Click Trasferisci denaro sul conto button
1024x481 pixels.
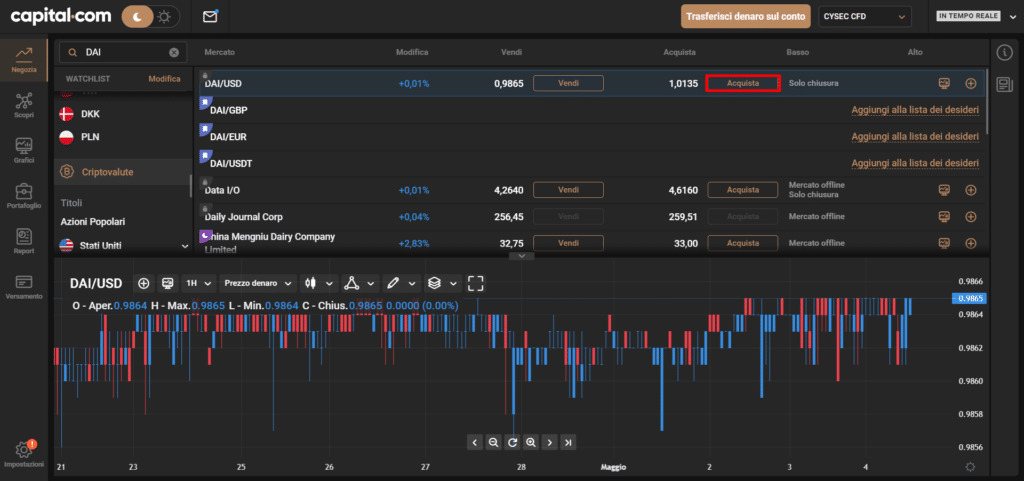coord(745,16)
